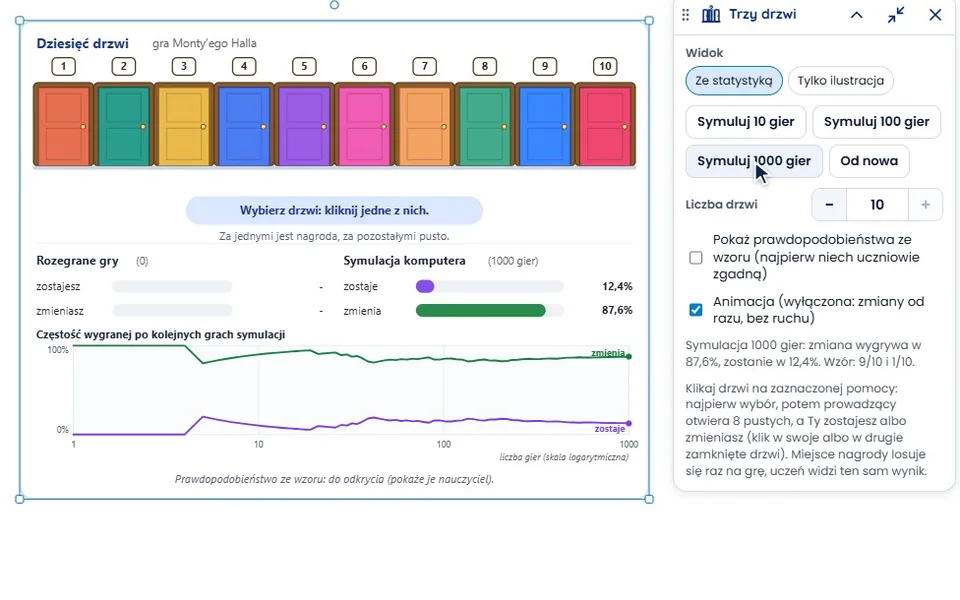Select the pink door number 6
The height and width of the screenshot is (600, 960).
364,125
